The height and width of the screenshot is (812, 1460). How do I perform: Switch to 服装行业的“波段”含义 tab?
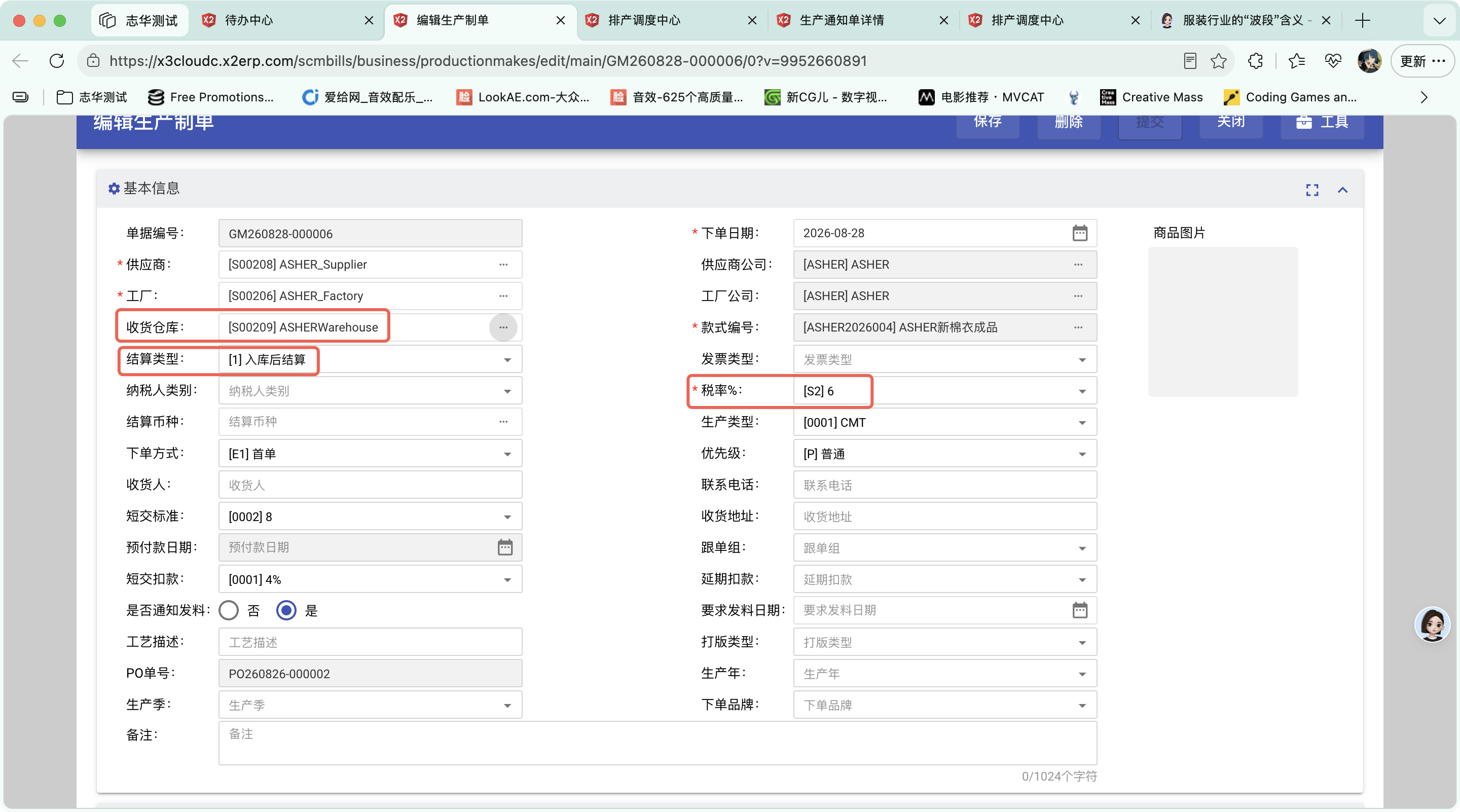(x=1245, y=20)
